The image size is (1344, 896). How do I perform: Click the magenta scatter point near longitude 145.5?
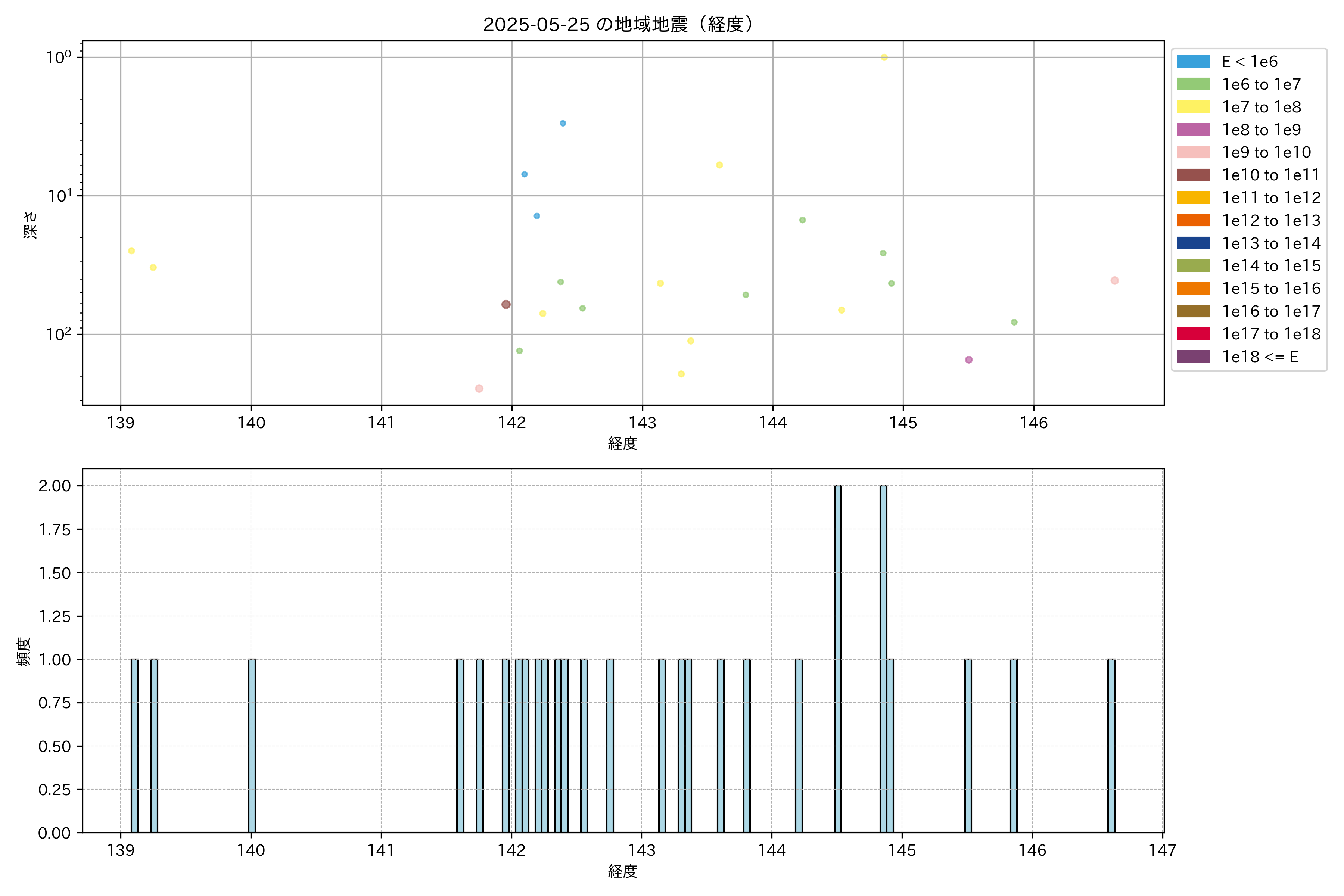tap(968, 360)
